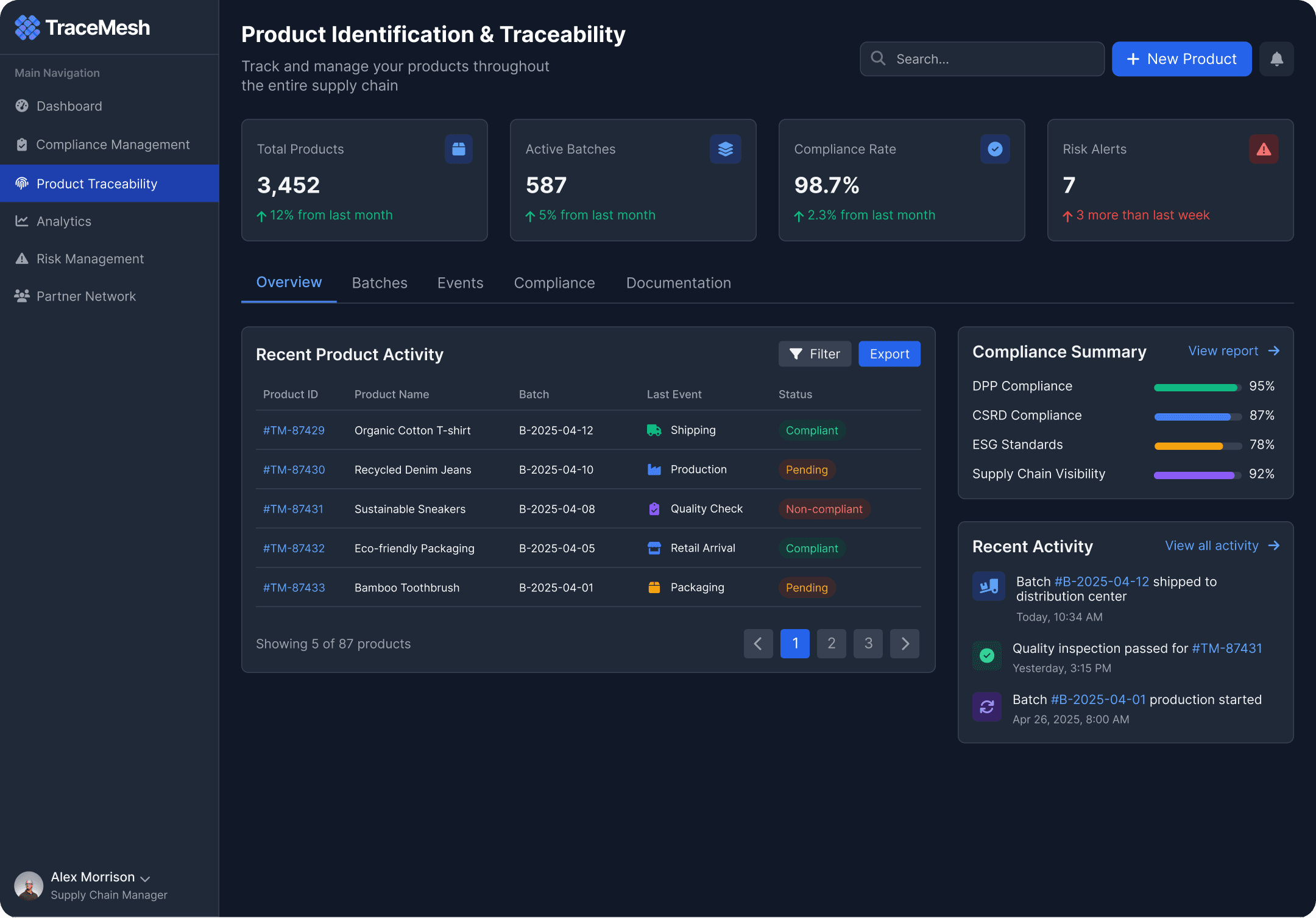1316x918 pixels.
Task: Click the Last Event column header
Action: [674, 394]
